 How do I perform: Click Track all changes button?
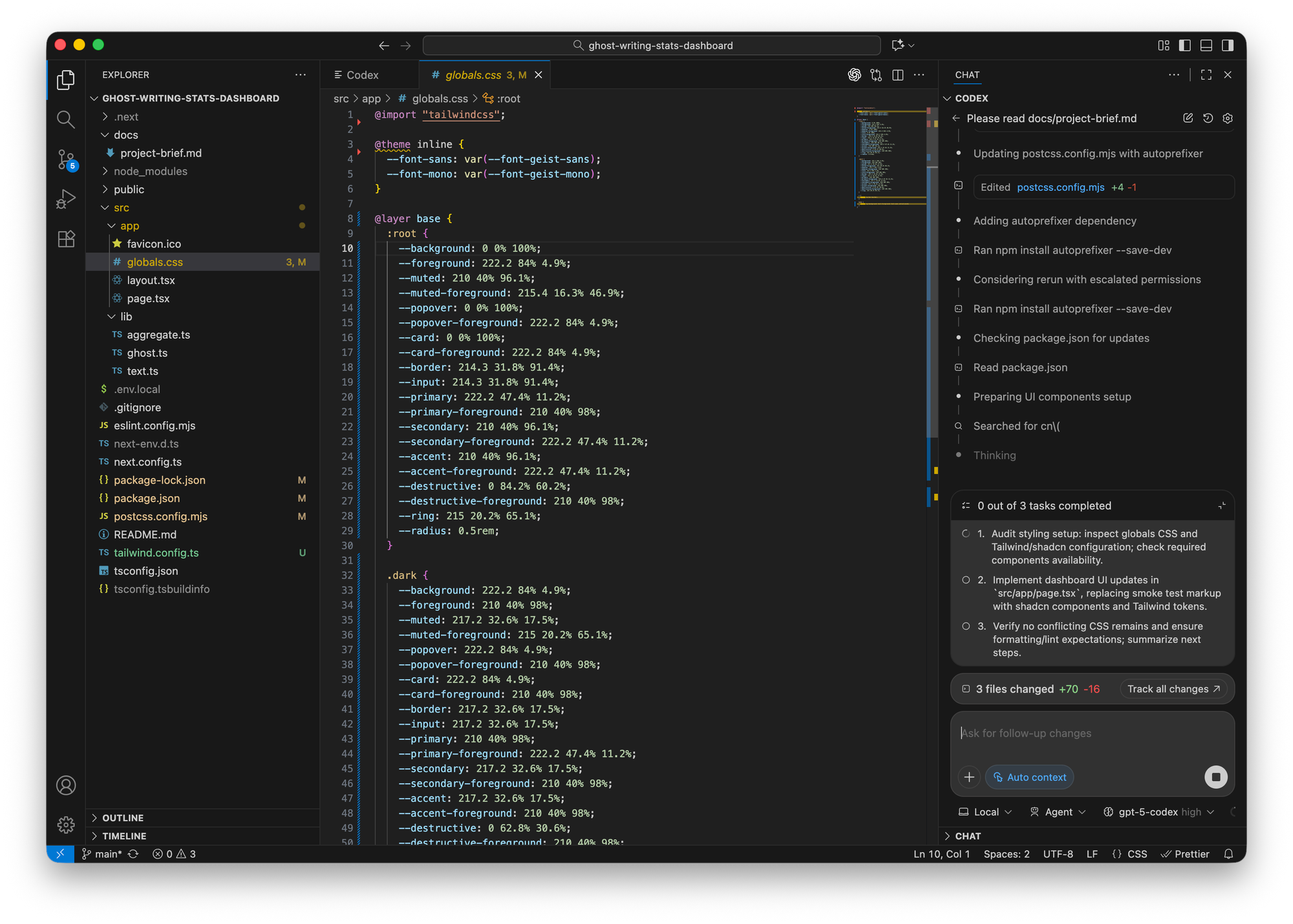click(1173, 689)
